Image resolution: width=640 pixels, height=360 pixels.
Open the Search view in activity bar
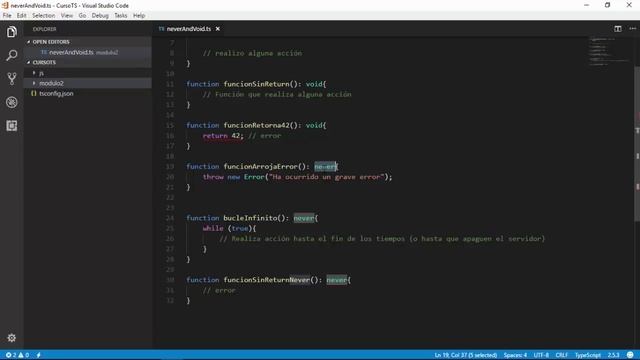point(11,55)
